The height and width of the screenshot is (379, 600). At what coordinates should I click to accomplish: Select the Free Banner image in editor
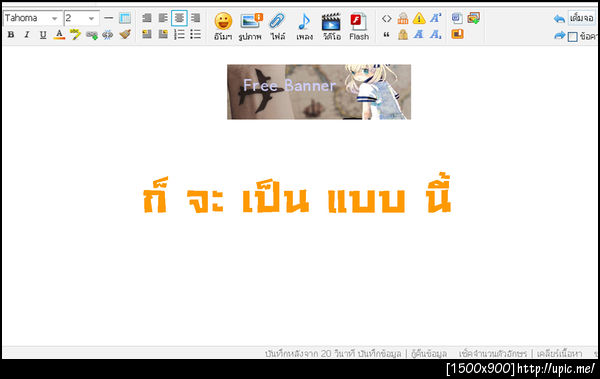pyautogui.click(x=319, y=92)
